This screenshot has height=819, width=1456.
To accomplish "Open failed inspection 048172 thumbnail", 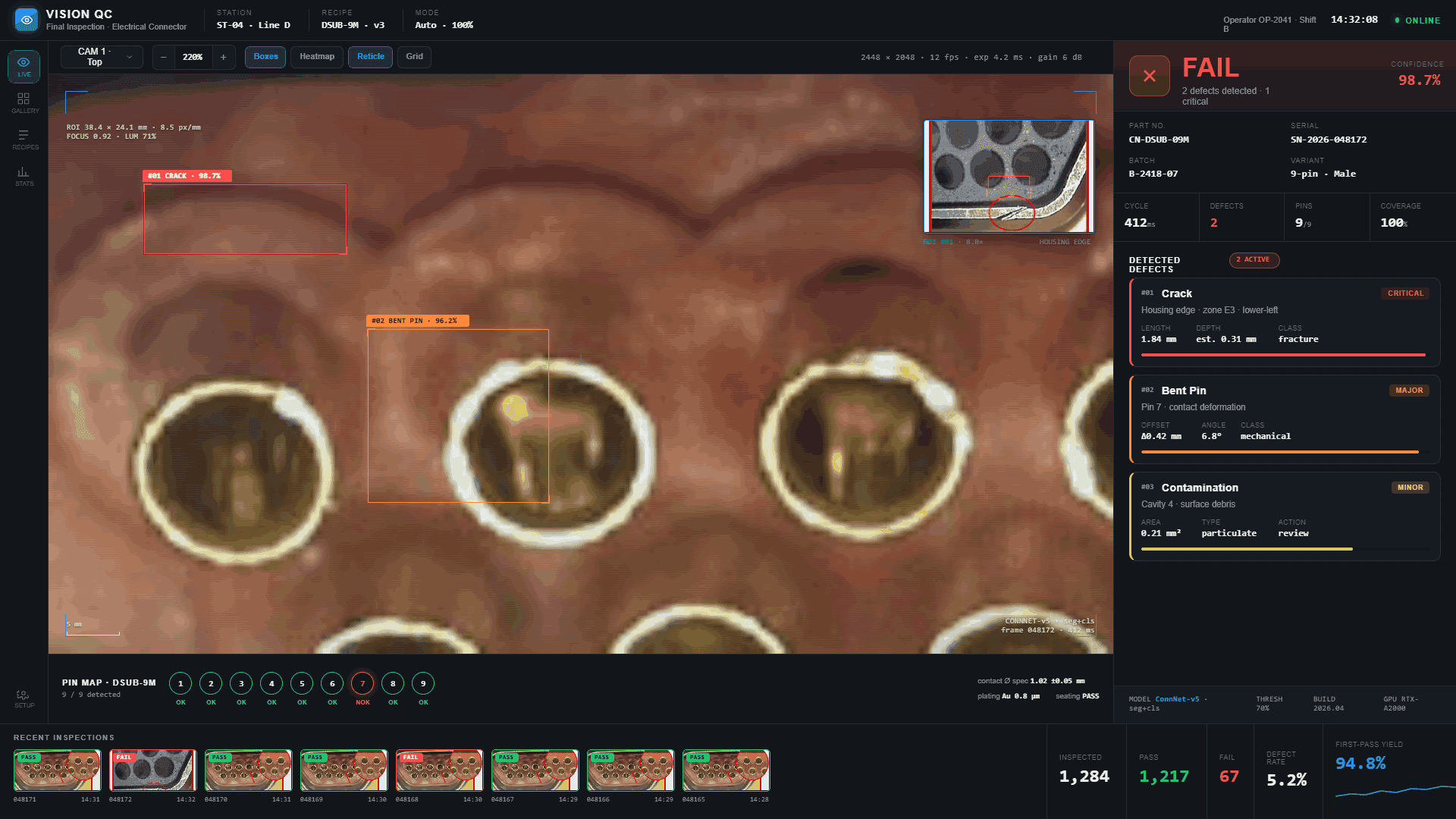I will point(152,770).
